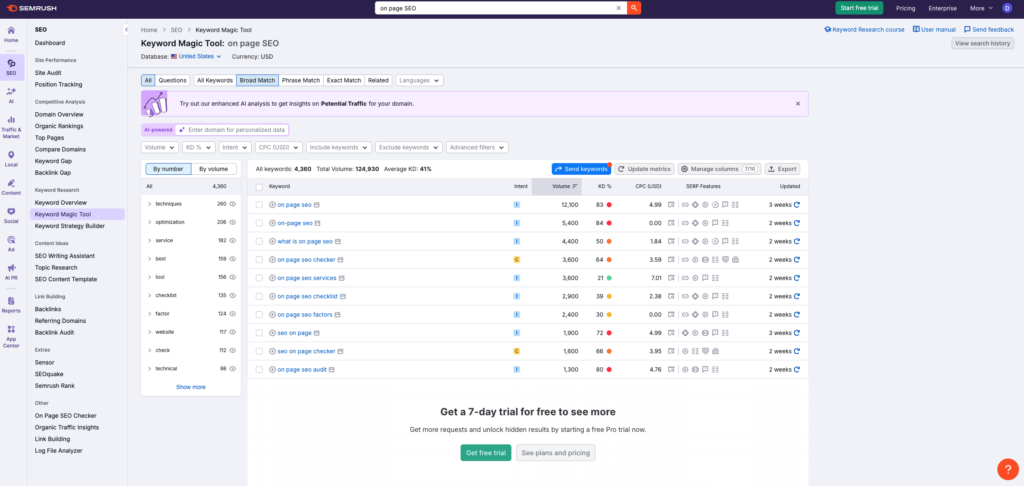The width and height of the screenshot is (1024, 486).
Task: Click the Export button
Action: tap(782, 169)
